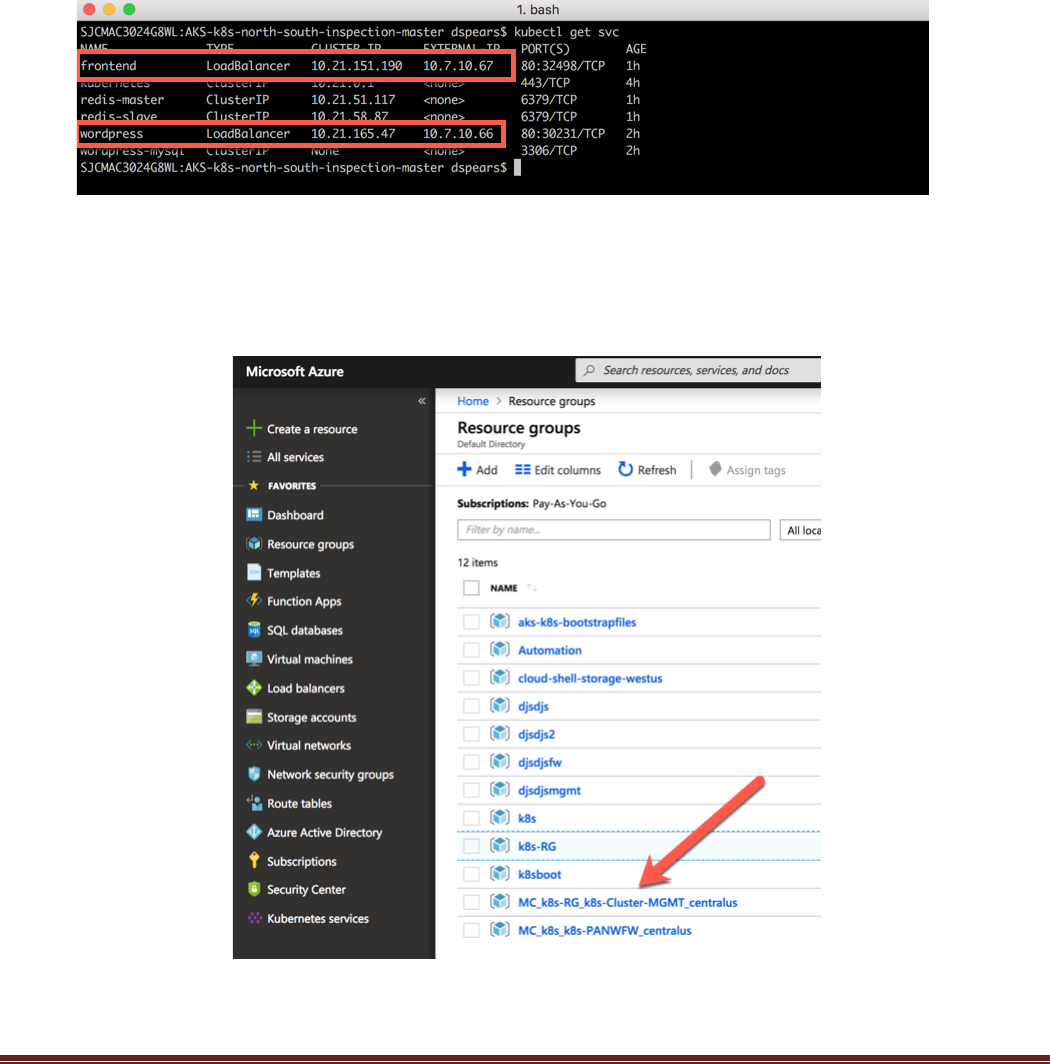Check the MC_k8s-RG_k8s-Cluster-MGMT_centralus checkbox
The image size is (1050, 1064).
pyautogui.click(x=471, y=902)
